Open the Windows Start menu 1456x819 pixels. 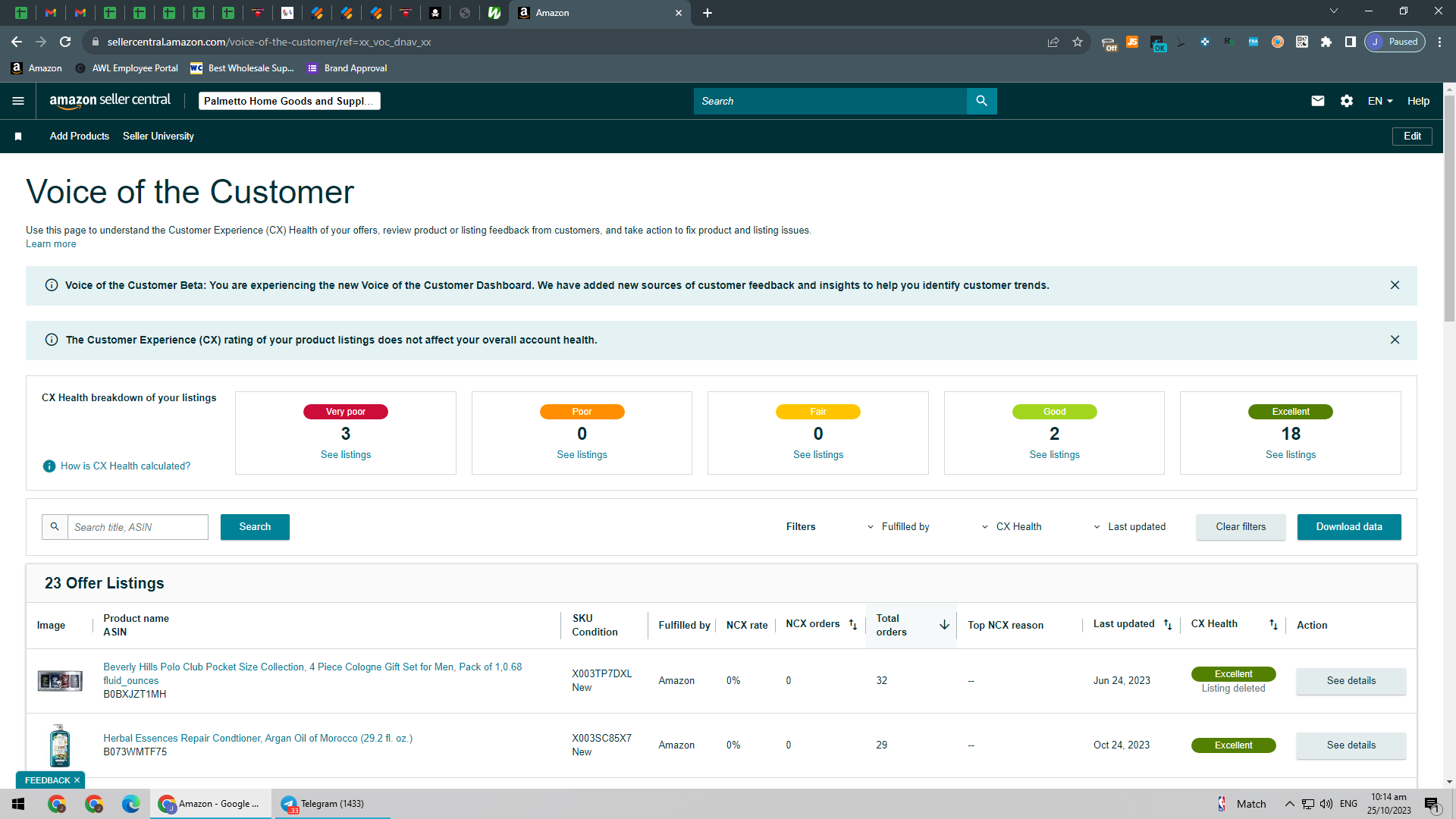click(18, 804)
